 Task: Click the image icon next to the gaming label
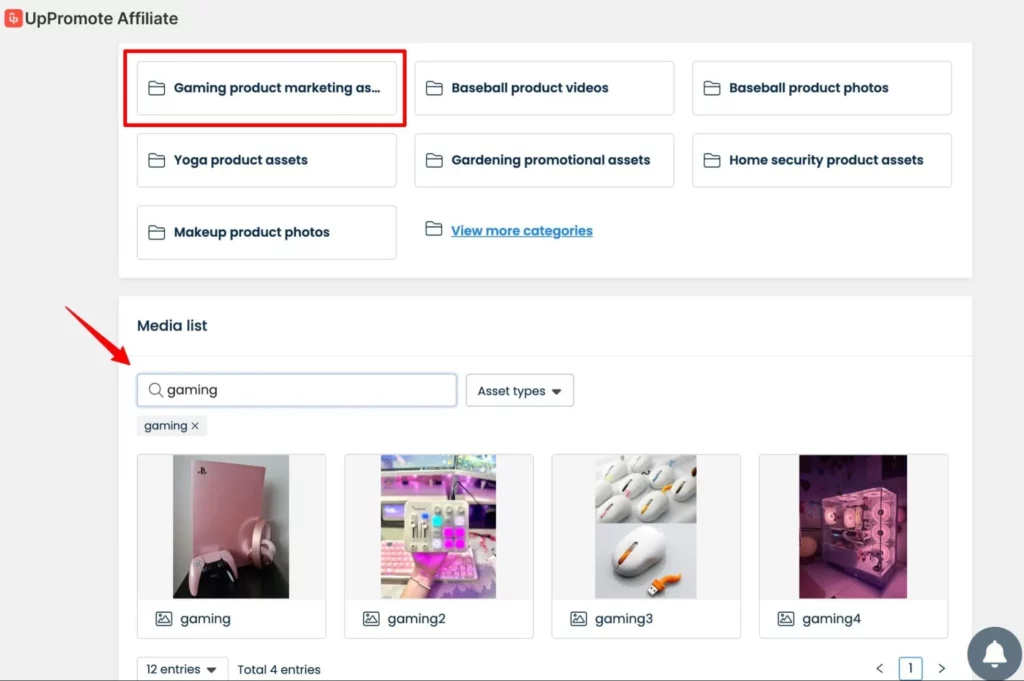[164, 618]
